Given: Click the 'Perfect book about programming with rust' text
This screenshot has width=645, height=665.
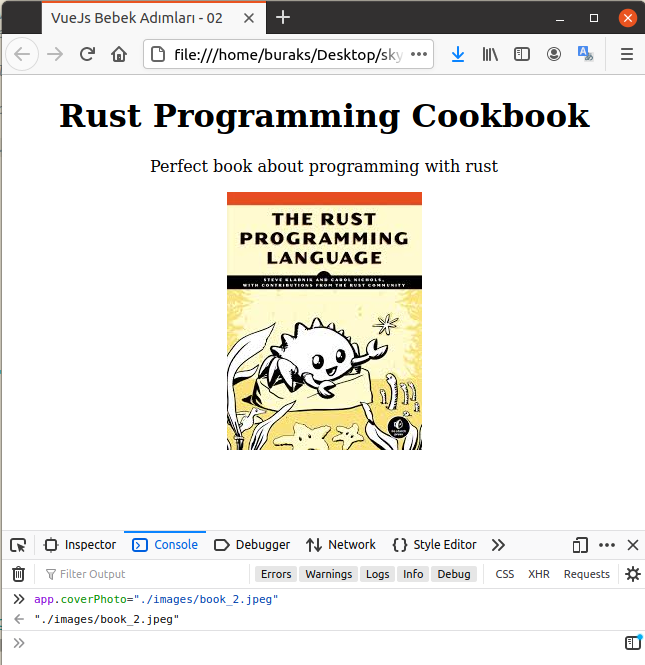Looking at the screenshot, I should pyautogui.click(x=324, y=166).
